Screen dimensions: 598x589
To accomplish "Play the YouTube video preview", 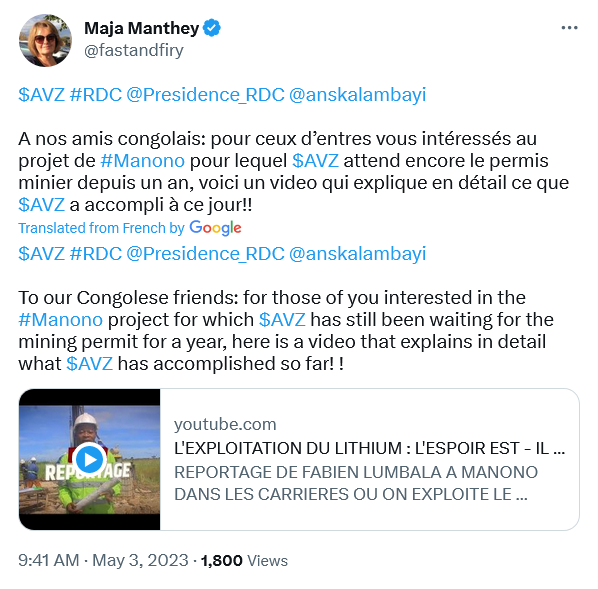I will tap(90, 460).
